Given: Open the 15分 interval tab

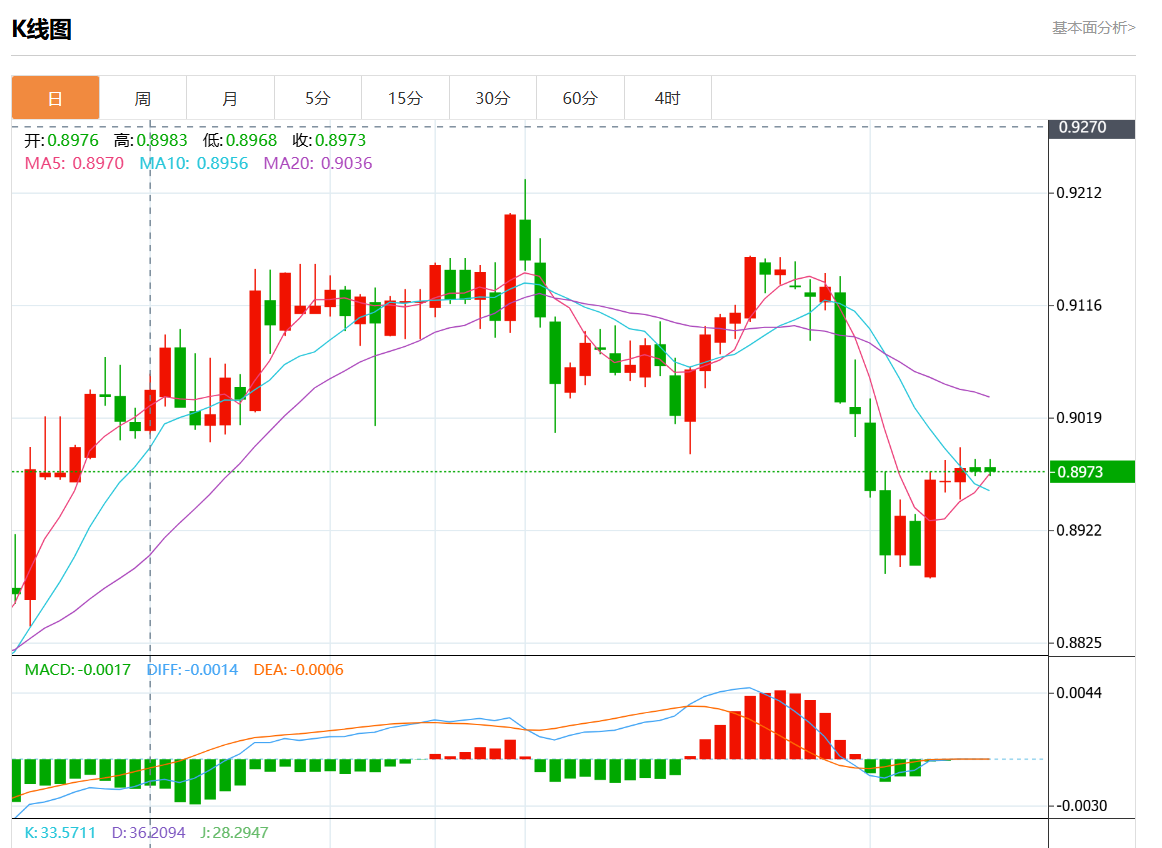Looking at the screenshot, I should click(405, 98).
